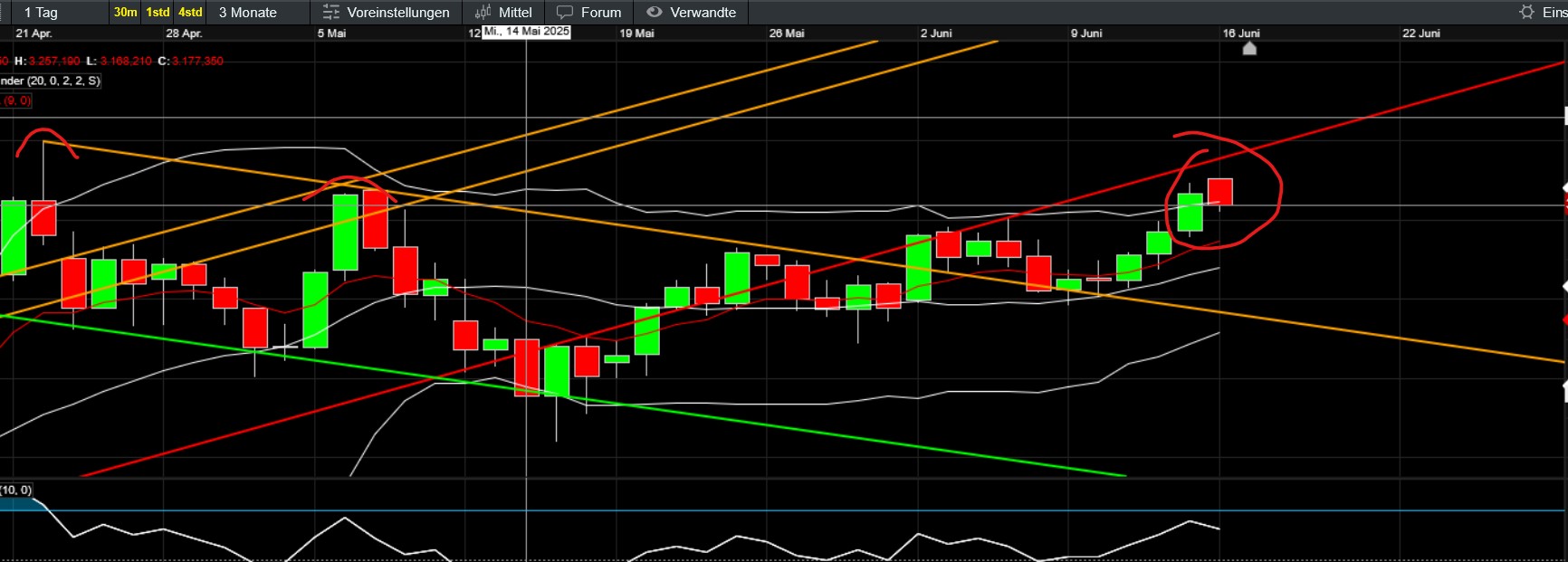Image resolution: width=1568 pixels, height=562 pixels.
Task: Select the orange descending trendline
Action: click(x=804, y=252)
